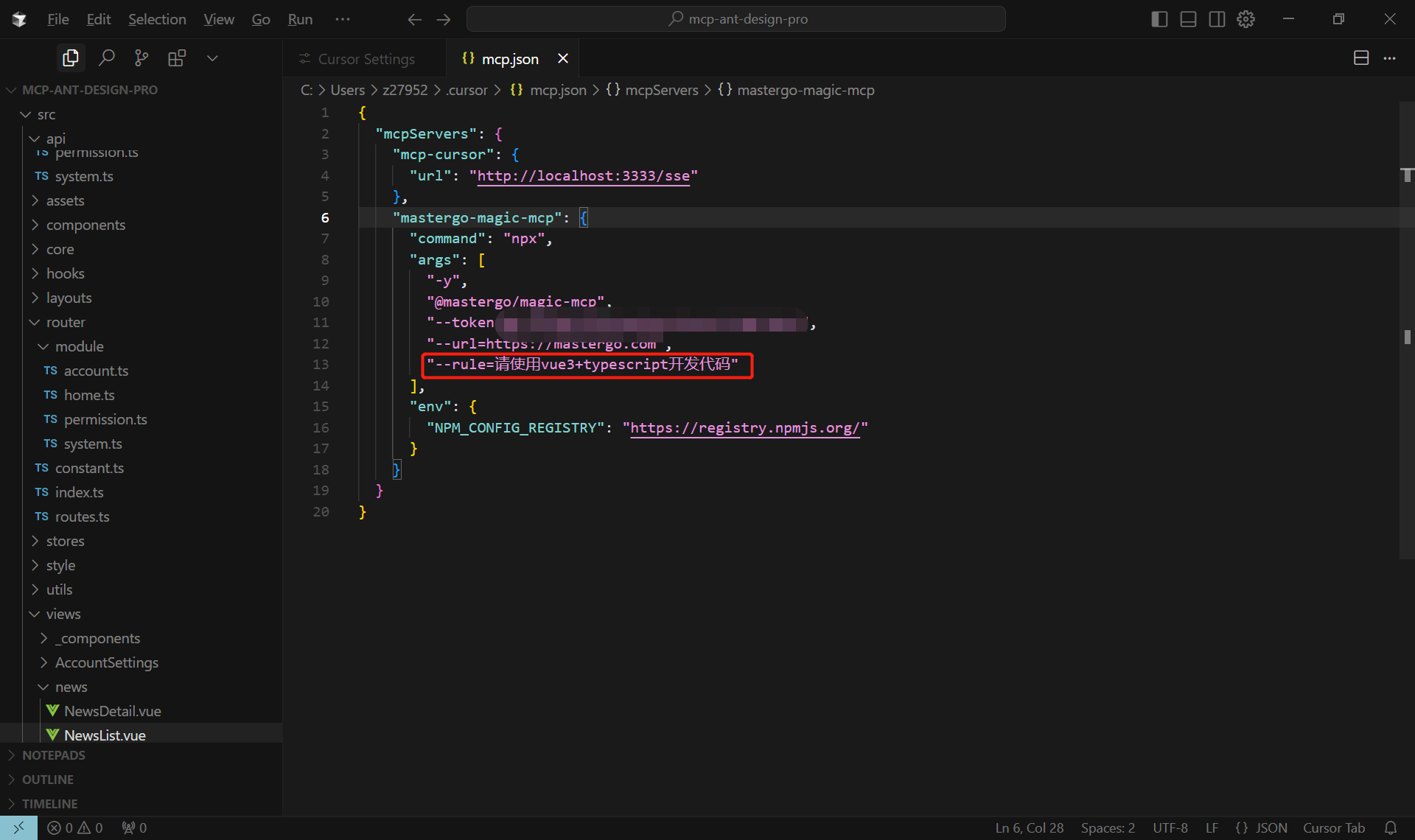The height and width of the screenshot is (840, 1415).
Task: Toggle the bottom panel layout icon
Action: [x=1188, y=19]
